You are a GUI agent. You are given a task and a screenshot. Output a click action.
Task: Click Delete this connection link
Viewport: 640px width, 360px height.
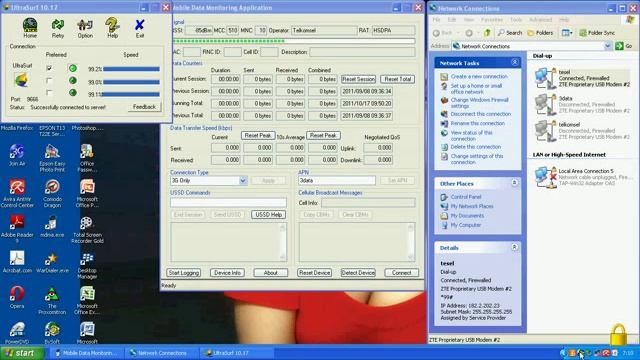coord(476,147)
